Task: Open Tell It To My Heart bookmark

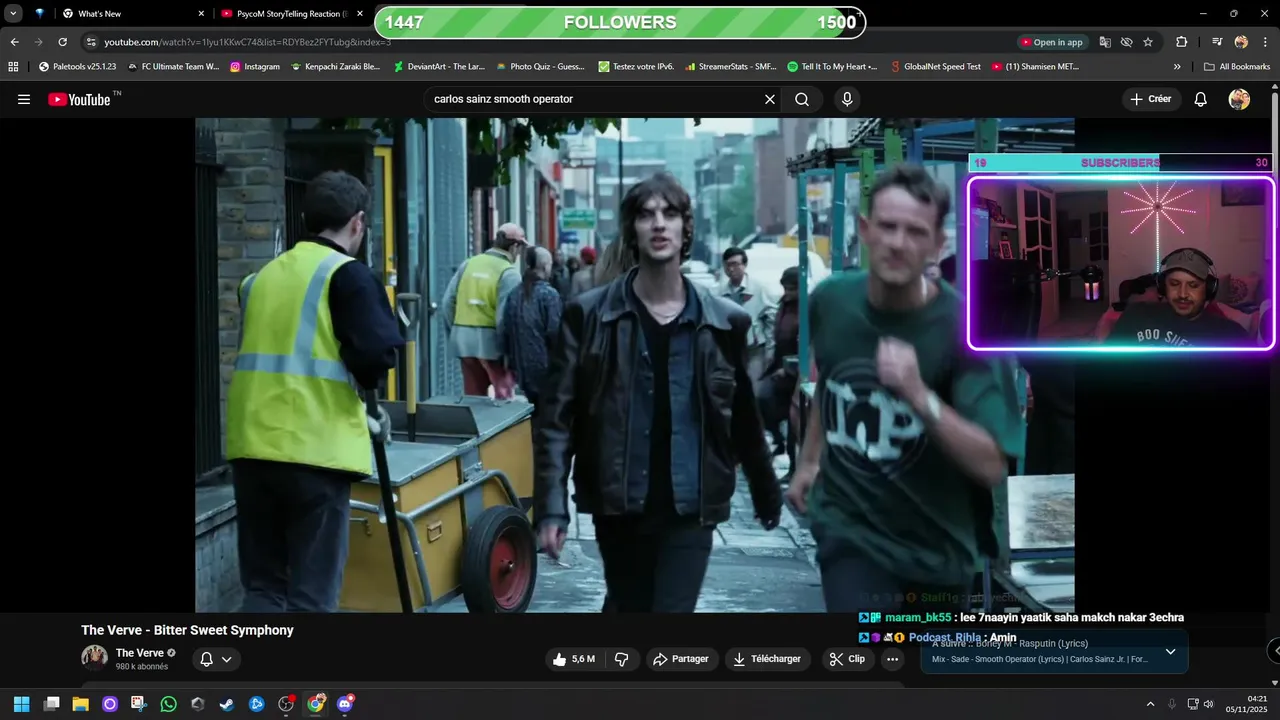Action: point(832,66)
